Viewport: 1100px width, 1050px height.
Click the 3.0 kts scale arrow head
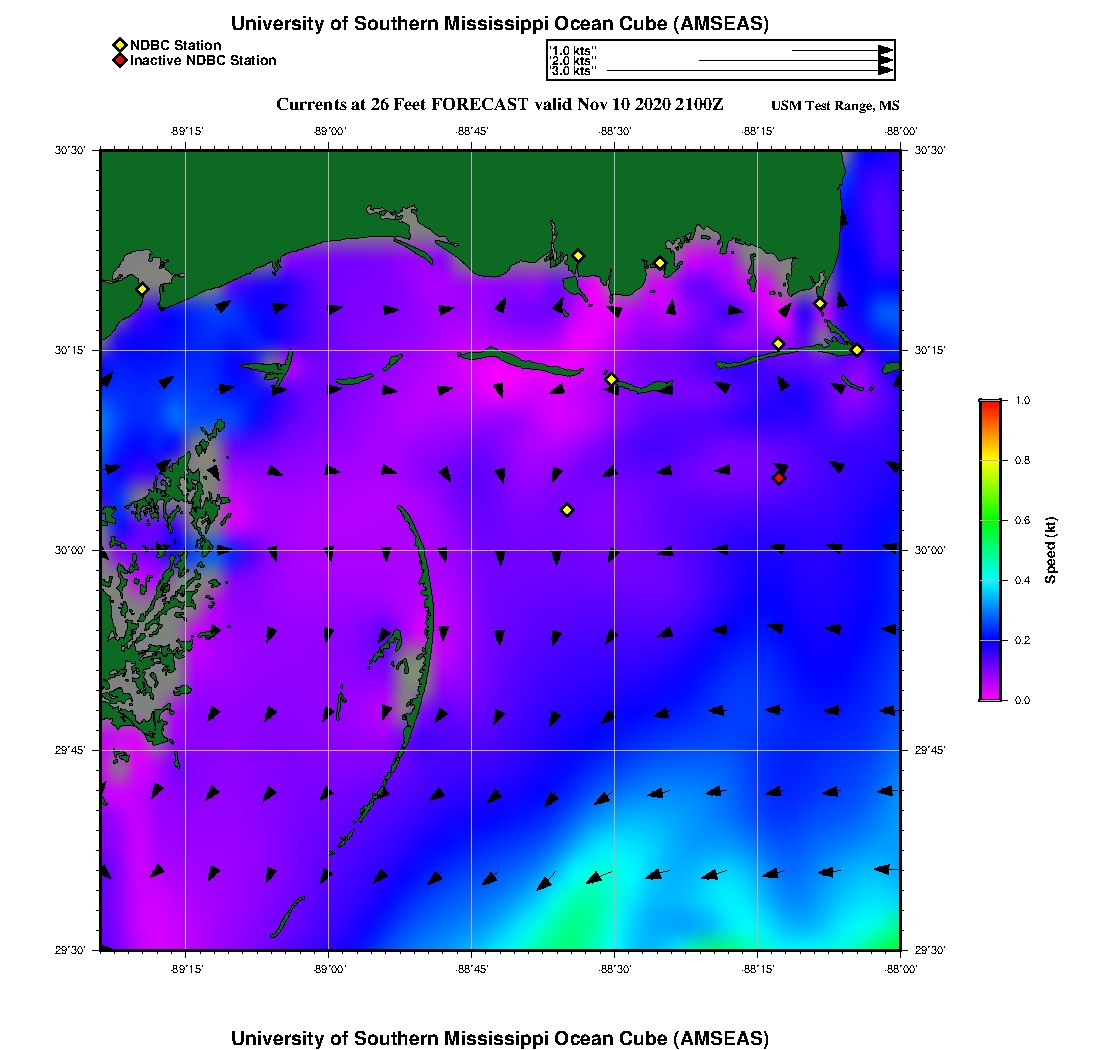pyautogui.click(x=885, y=71)
